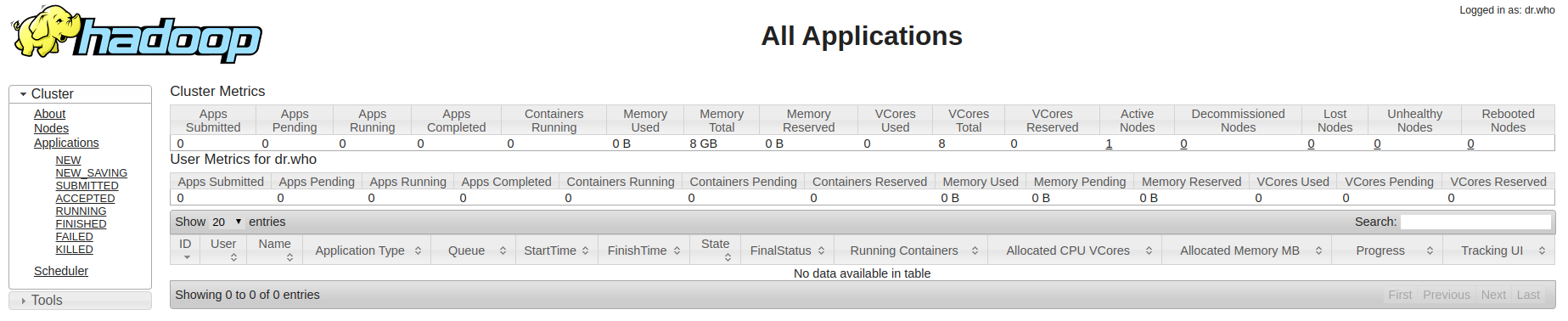Viewport: 1568px width, 321px height.
Task: Click the Hadoop elephant logo
Action: [x=136, y=35]
